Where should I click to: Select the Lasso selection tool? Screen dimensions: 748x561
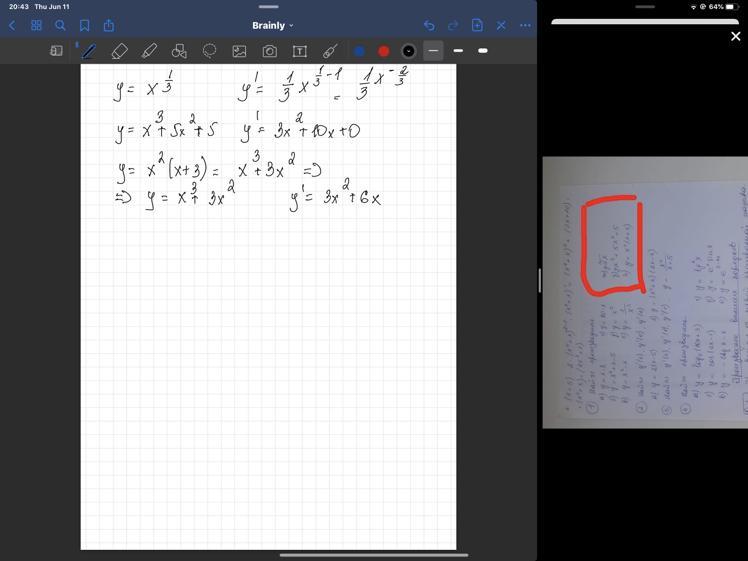[209, 51]
